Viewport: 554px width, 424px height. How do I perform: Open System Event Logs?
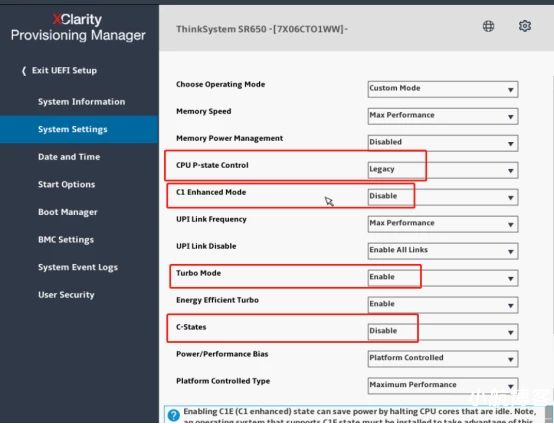pyautogui.click(x=78, y=267)
